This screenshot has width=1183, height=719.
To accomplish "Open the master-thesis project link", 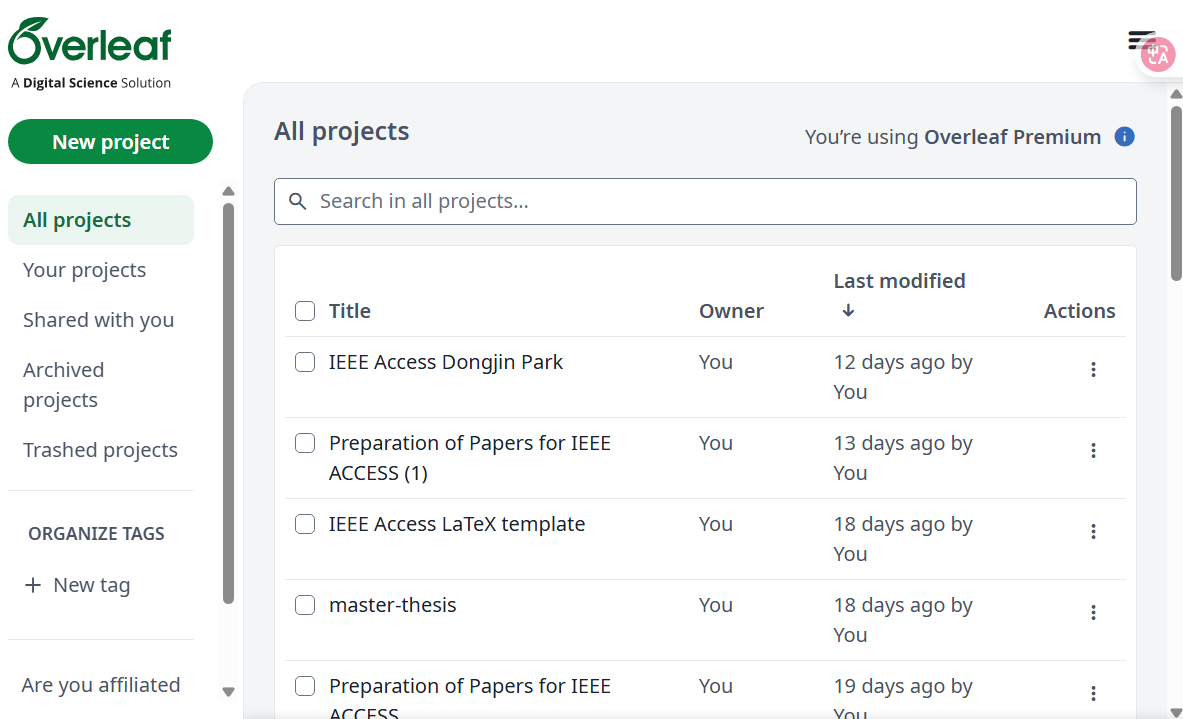I will tap(392, 605).
